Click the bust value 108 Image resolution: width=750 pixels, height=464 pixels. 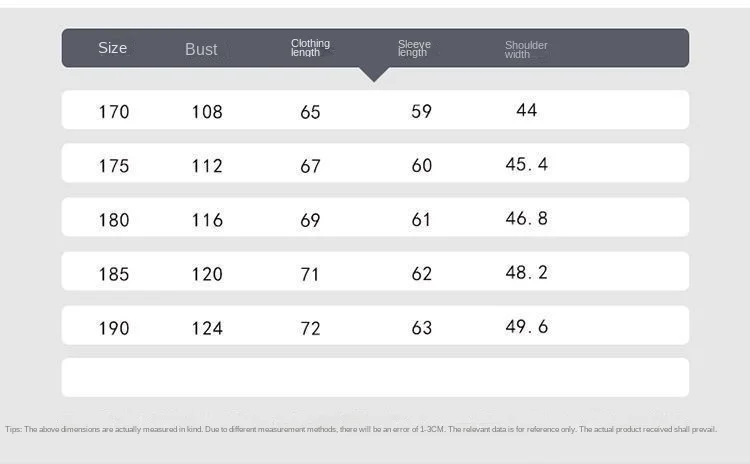tap(207, 111)
